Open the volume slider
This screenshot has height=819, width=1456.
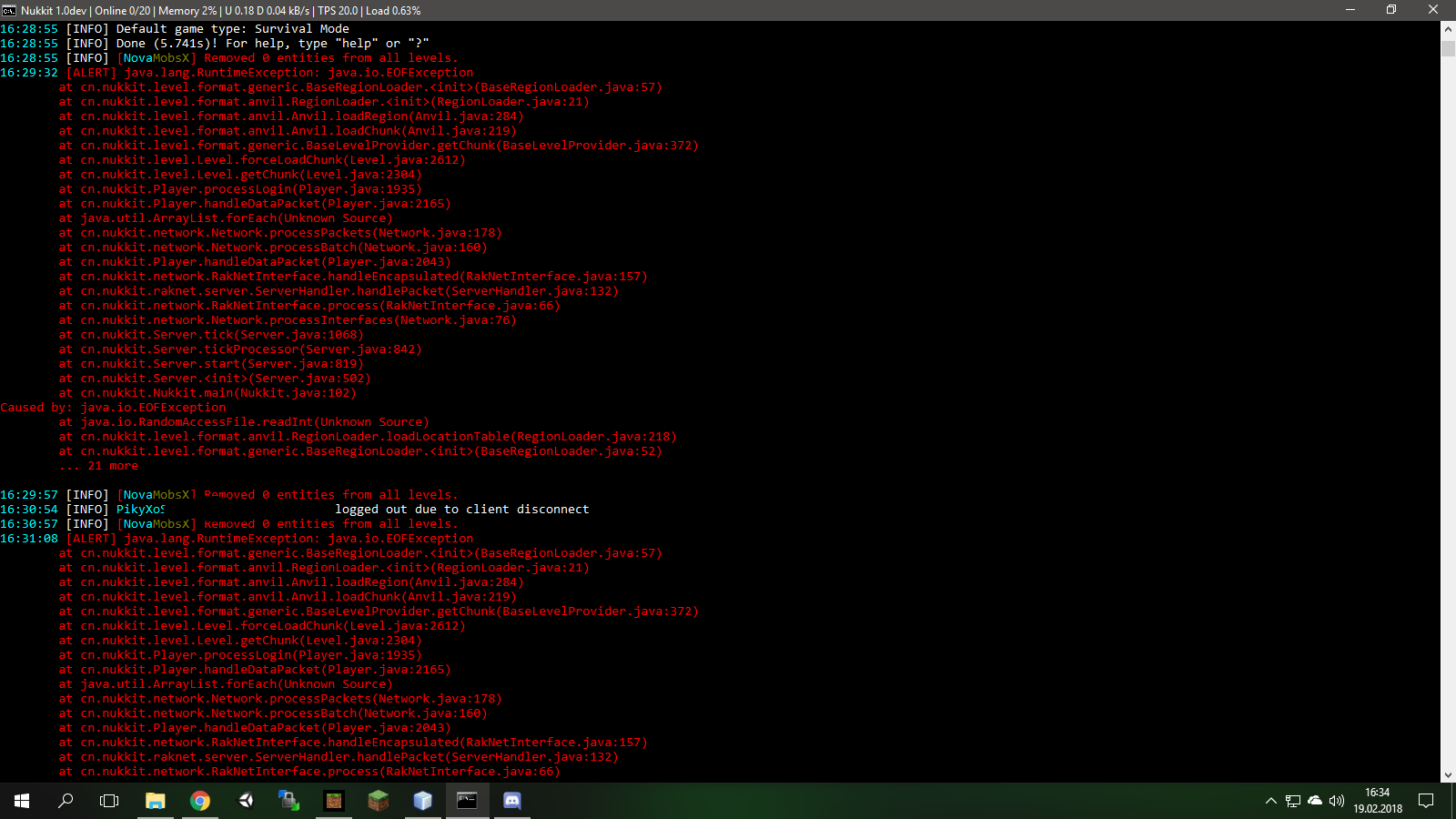1337,801
